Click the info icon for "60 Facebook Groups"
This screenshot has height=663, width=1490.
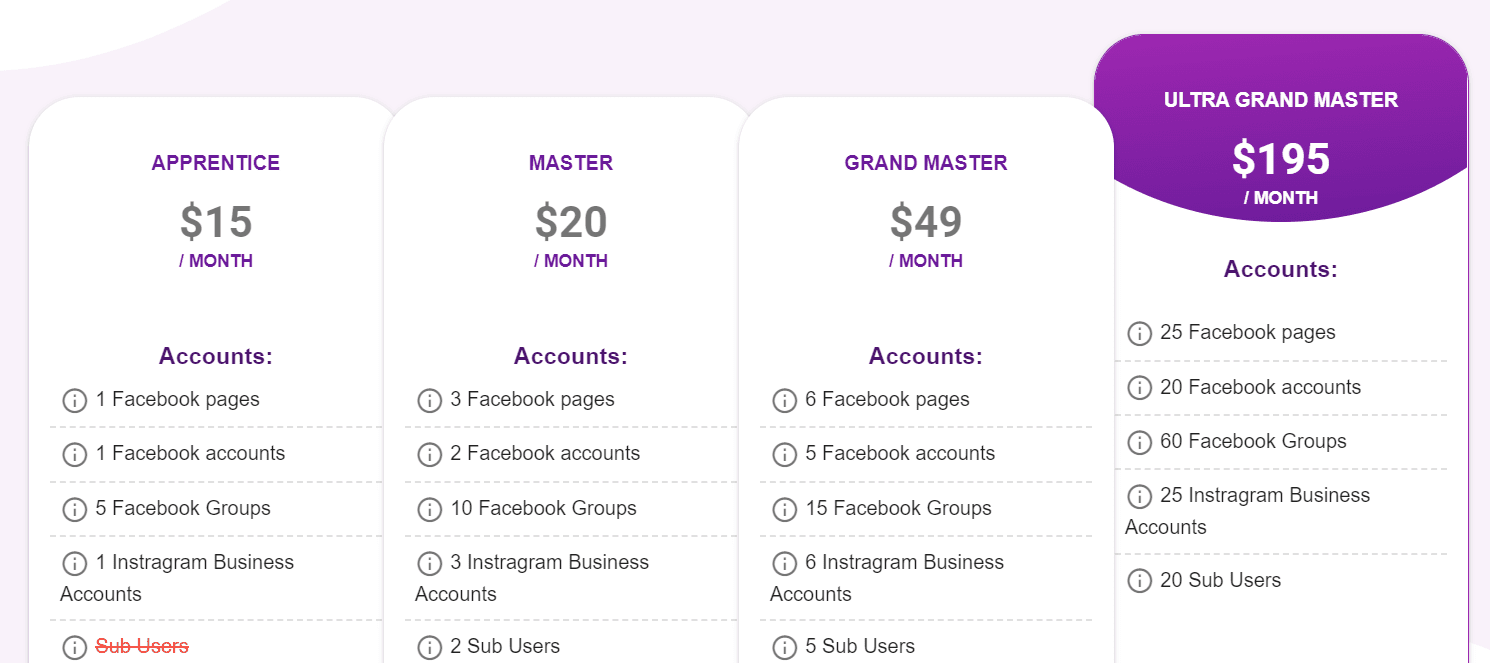(1139, 442)
